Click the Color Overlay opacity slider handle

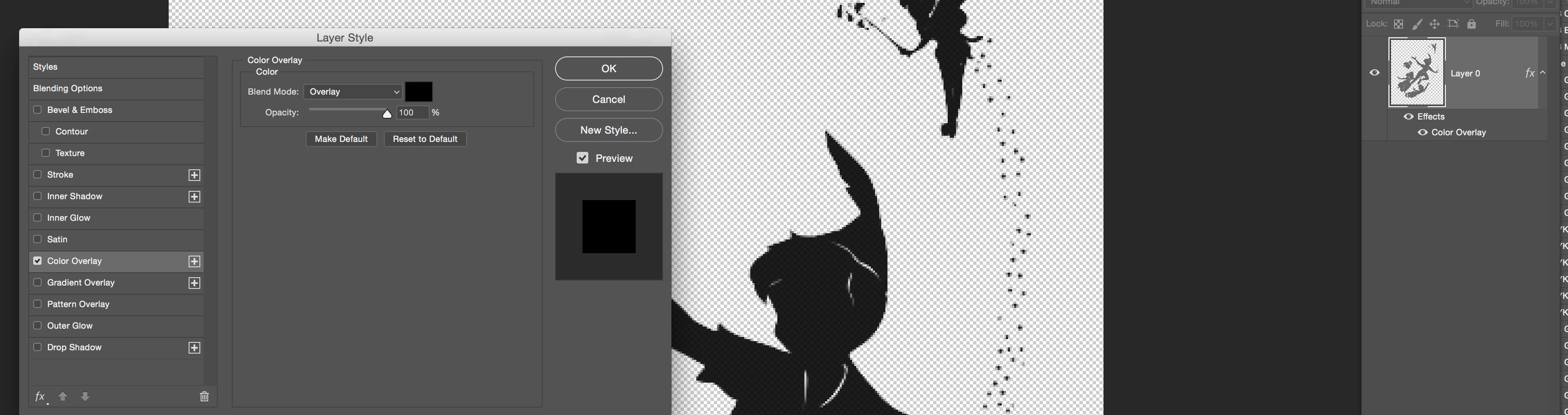coord(387,114)
